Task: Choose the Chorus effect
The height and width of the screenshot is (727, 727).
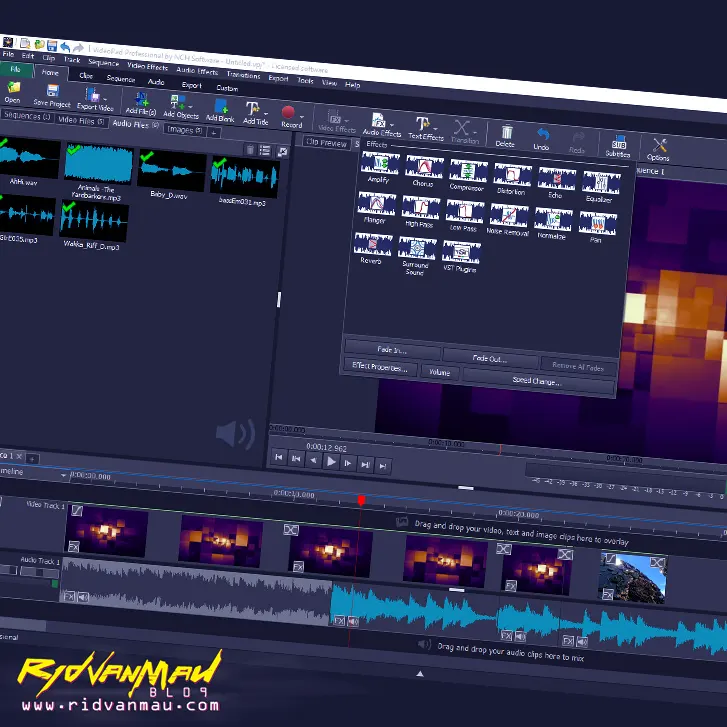Action: 424,171
